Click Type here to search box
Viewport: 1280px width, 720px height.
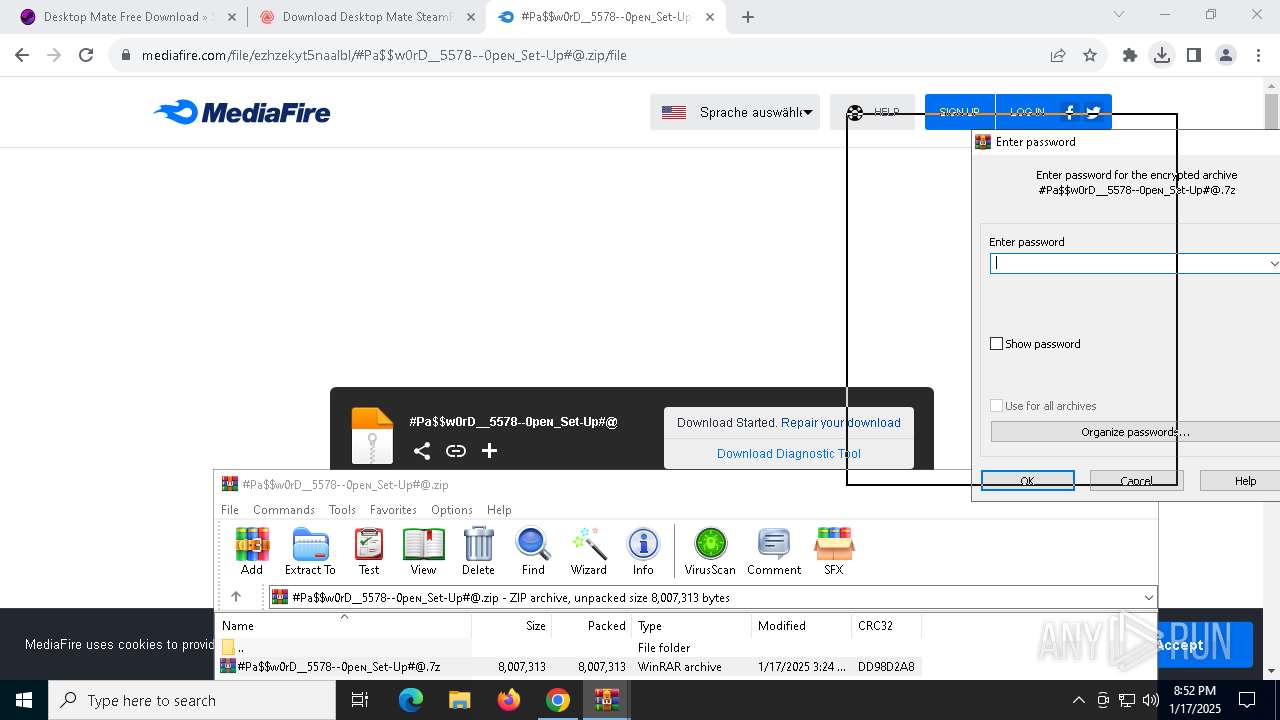tap(192, 700)
